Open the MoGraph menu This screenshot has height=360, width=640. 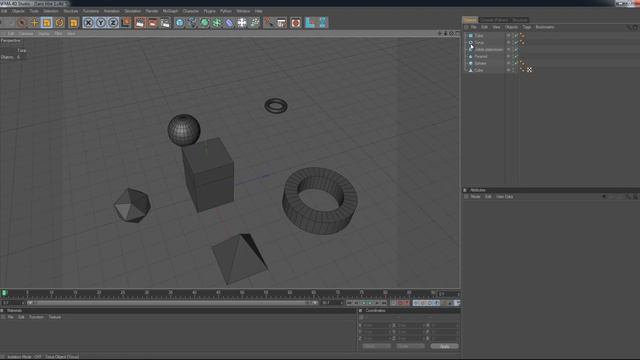170,11
